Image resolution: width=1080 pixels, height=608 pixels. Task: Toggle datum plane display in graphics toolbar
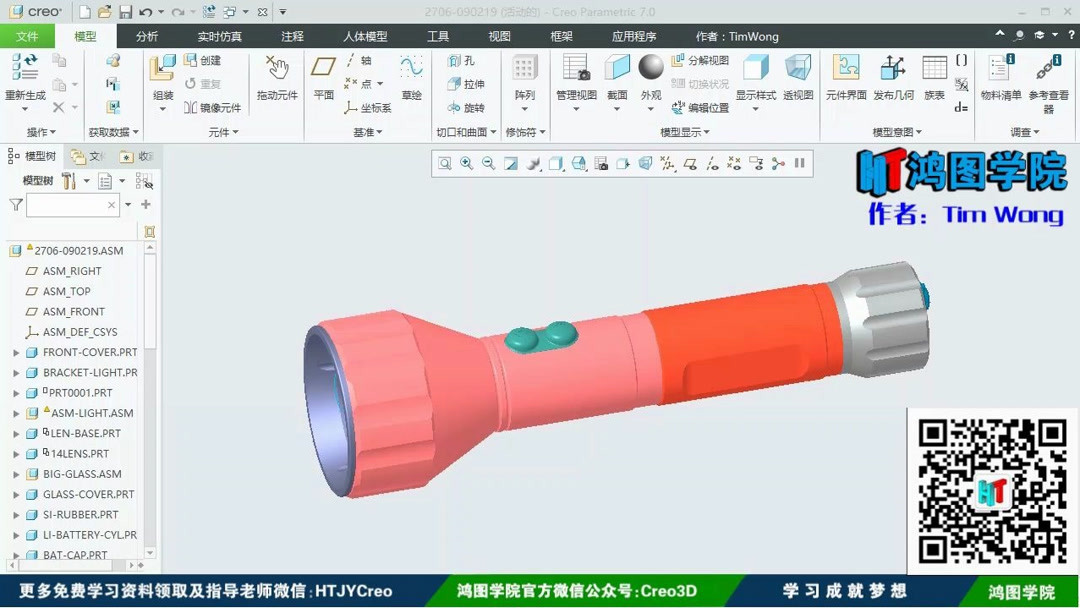692,163
